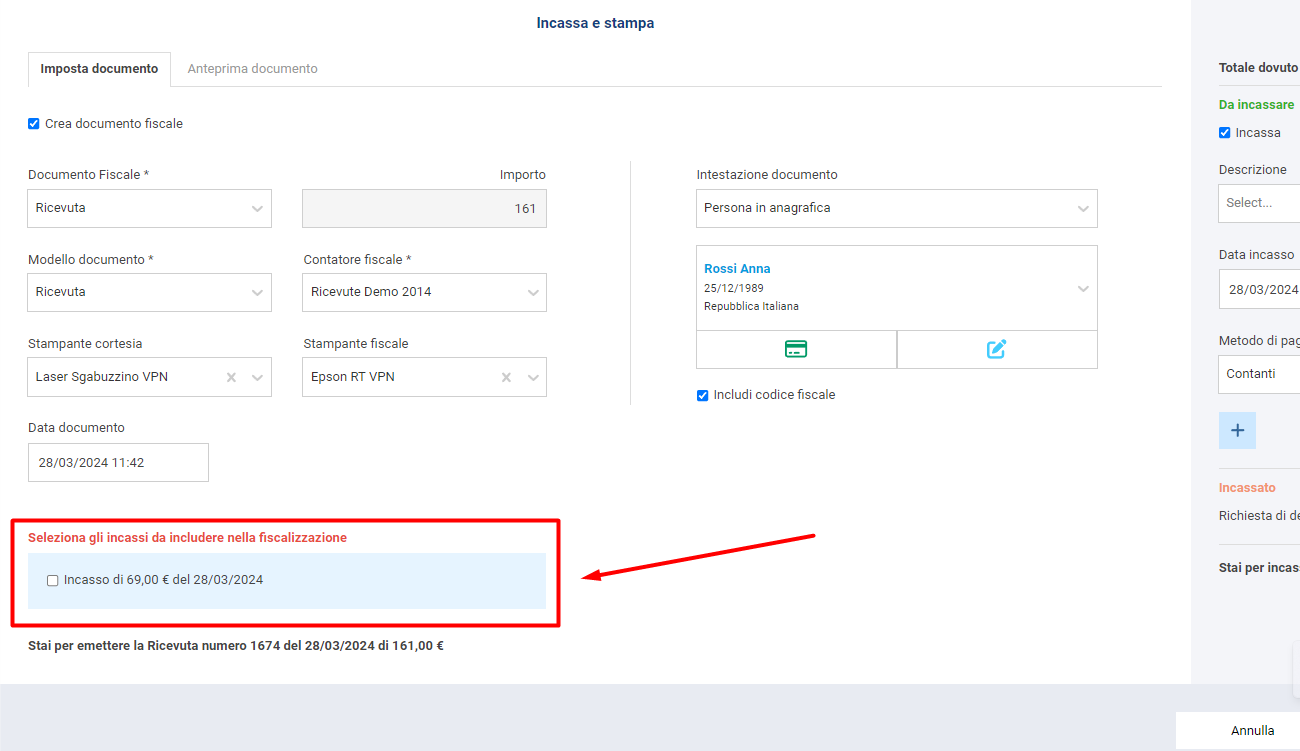Click the blue plus add payment button
1300x751 pixels.
[1237, 430]
